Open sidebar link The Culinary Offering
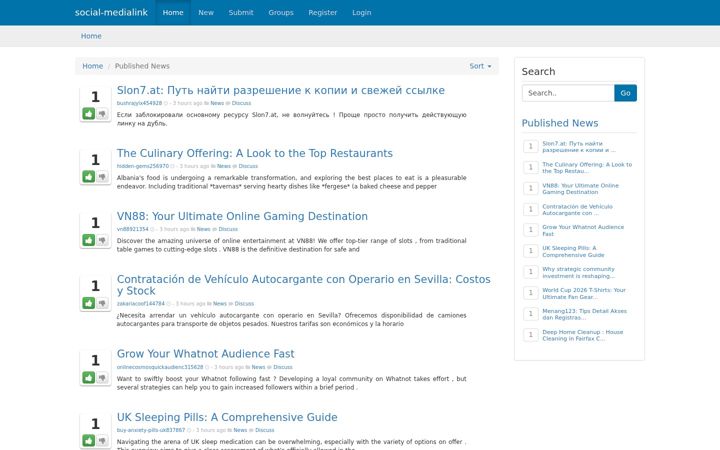Image resolution: width=720 pixels, height=450 pixels. tap(587, 168)
